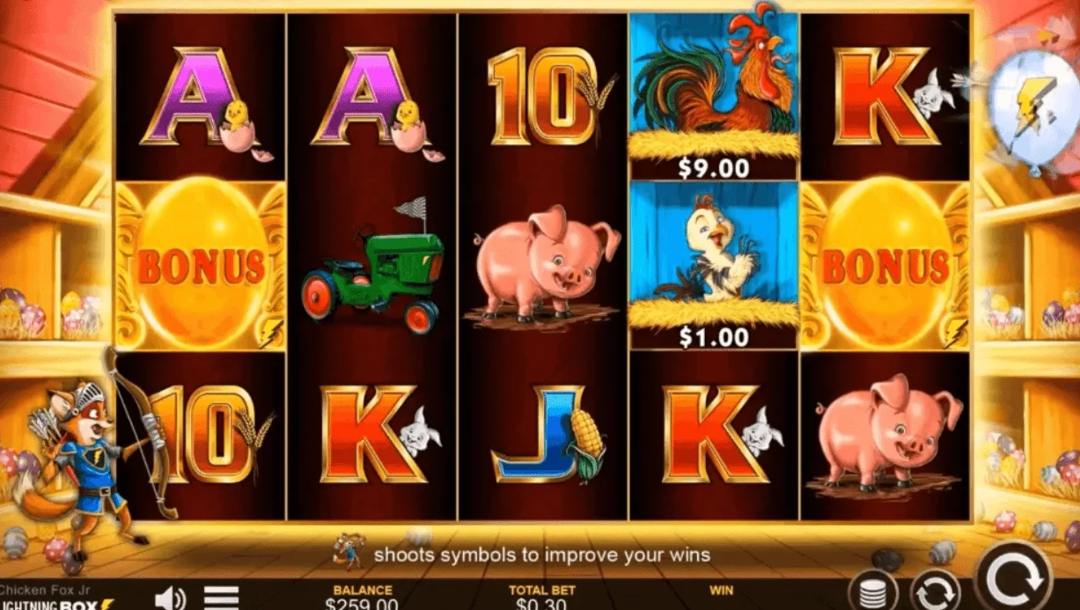Click the BALANCE display
This screenshot has height=610, width=1080.
(x=362, y=598)
